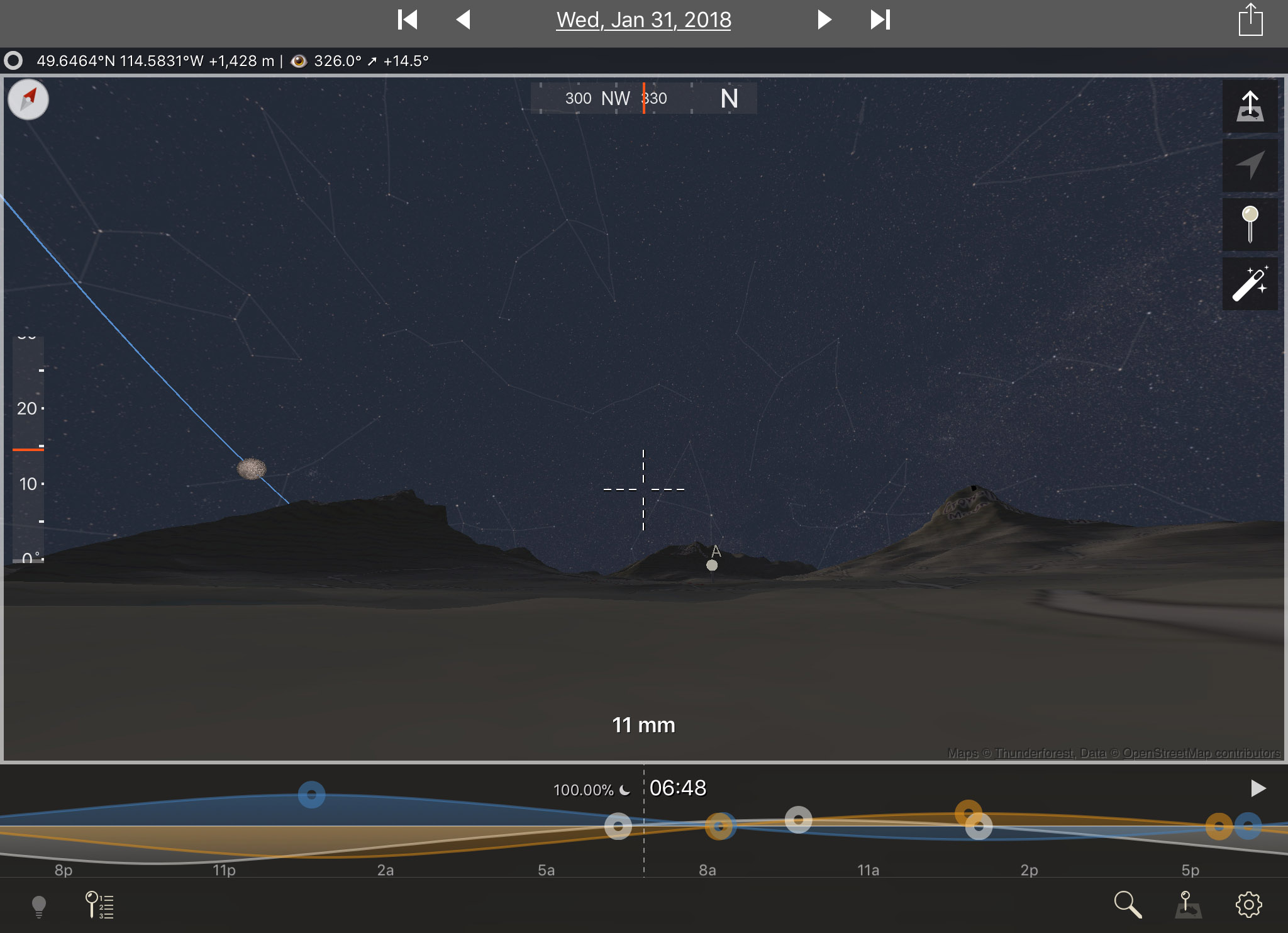Viewport: 1288px width, 933px height.
Task: Toggle the location circle indicator
Action: (13, 61)
